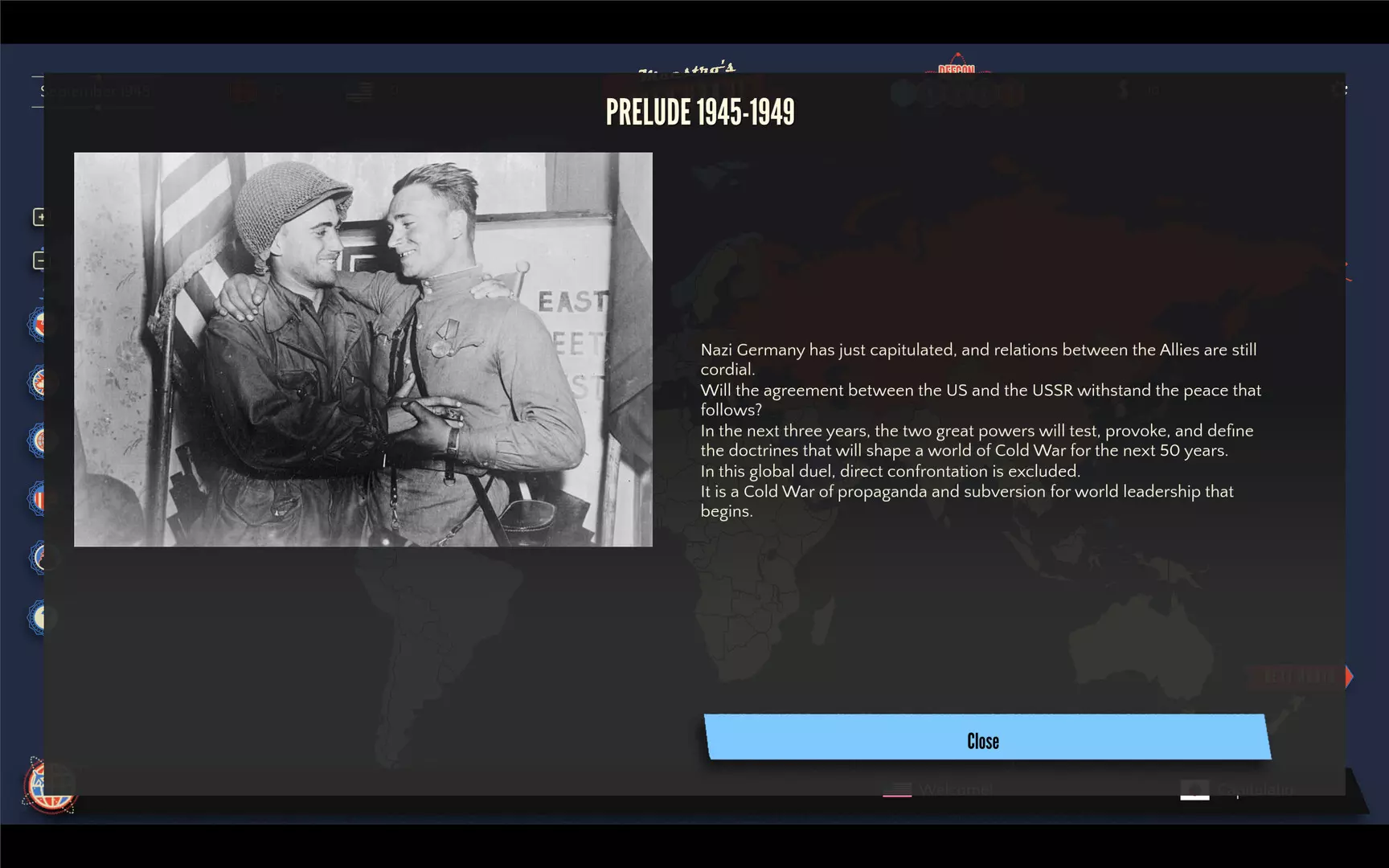Click the sentence 'It is a Cold War of propaganda'
This screenshot has height=868, width=1389.
click(x=967, y=501)
